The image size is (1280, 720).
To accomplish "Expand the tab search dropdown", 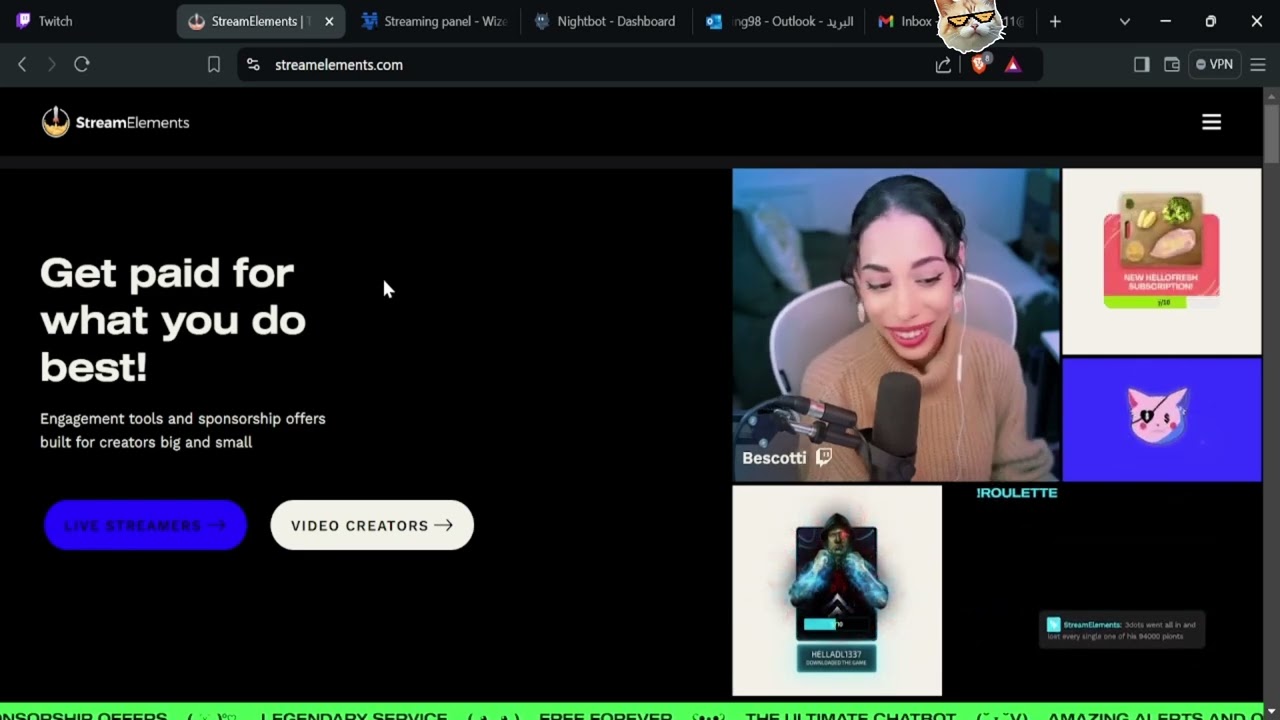I will 1125,21.
